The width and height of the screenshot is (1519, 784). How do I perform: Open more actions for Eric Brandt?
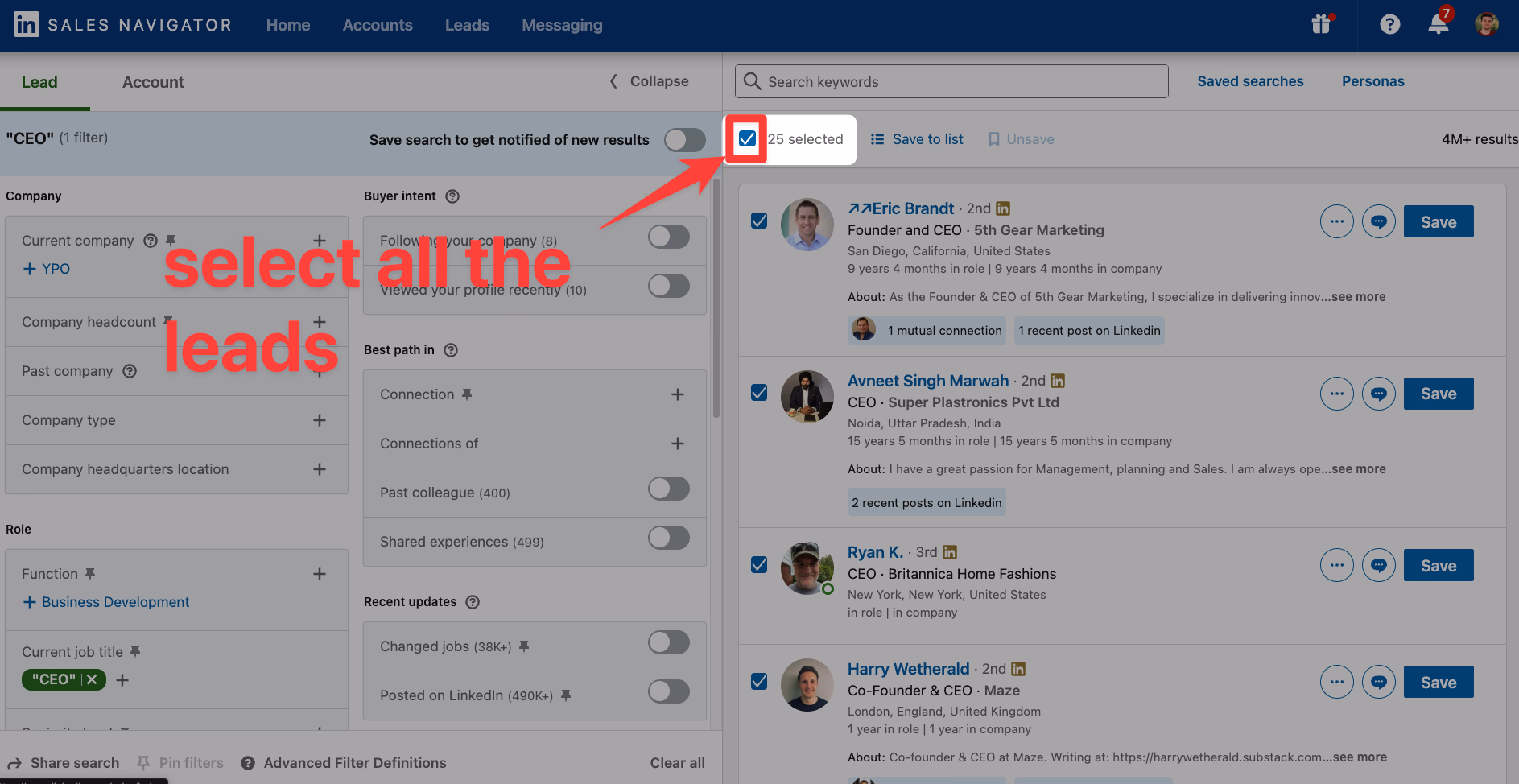point(1337,221)
